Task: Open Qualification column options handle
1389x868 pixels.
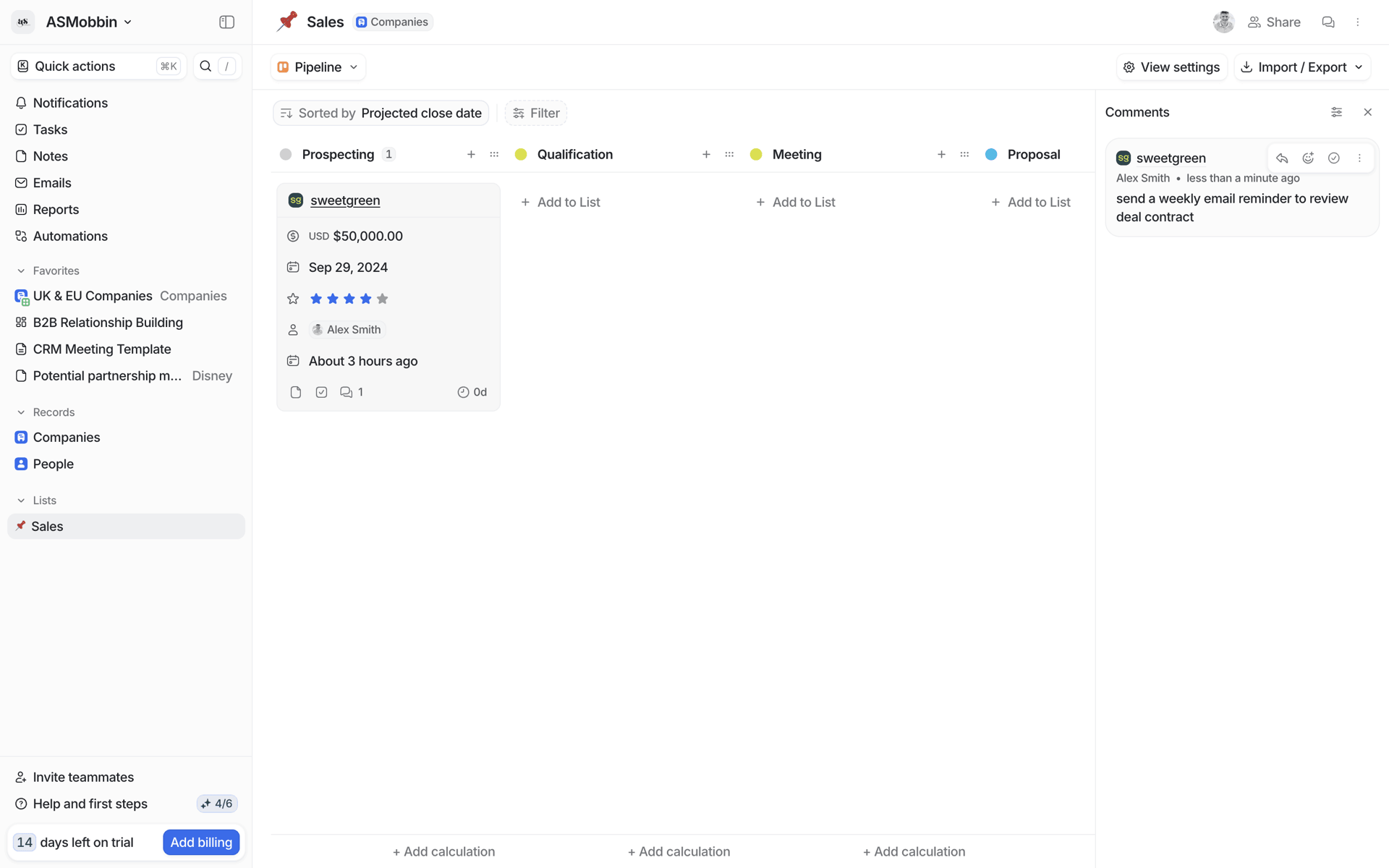Action: coord(729,155)
